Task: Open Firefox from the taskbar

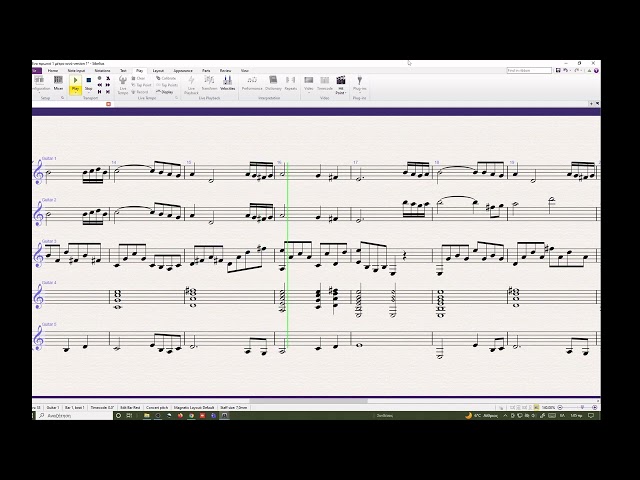Action: tap(180, 416)
